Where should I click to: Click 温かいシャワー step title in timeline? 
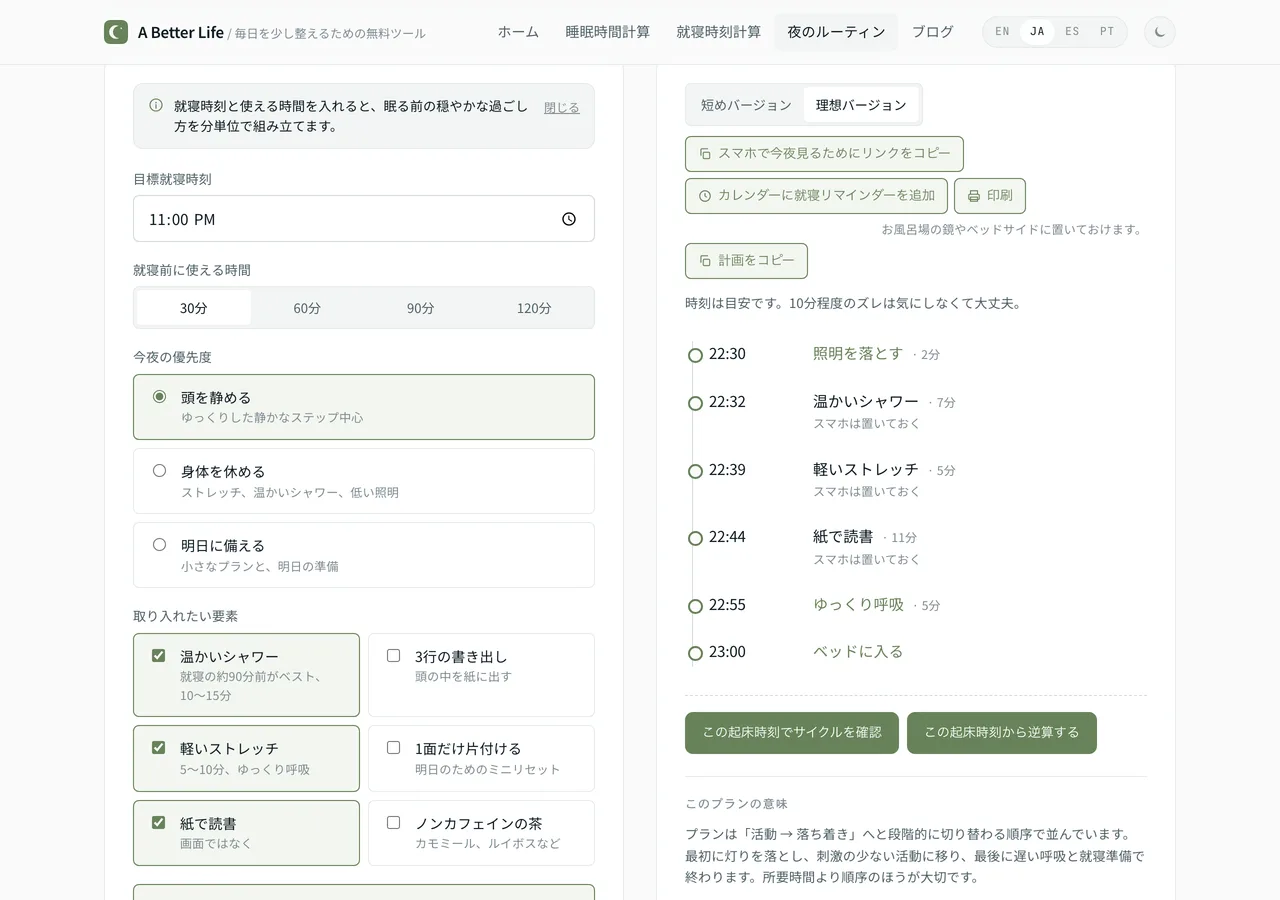pos(866,402)
